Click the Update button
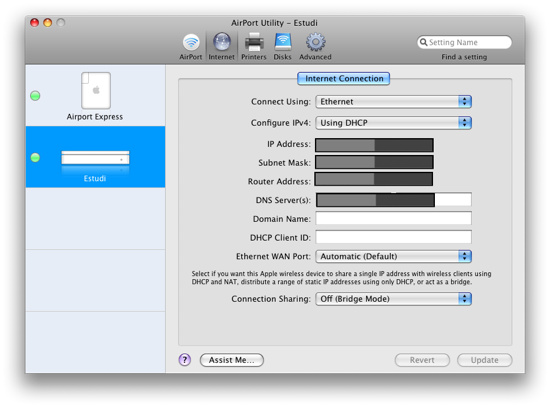The image size is (550, 408). click(x=485, y=360)
